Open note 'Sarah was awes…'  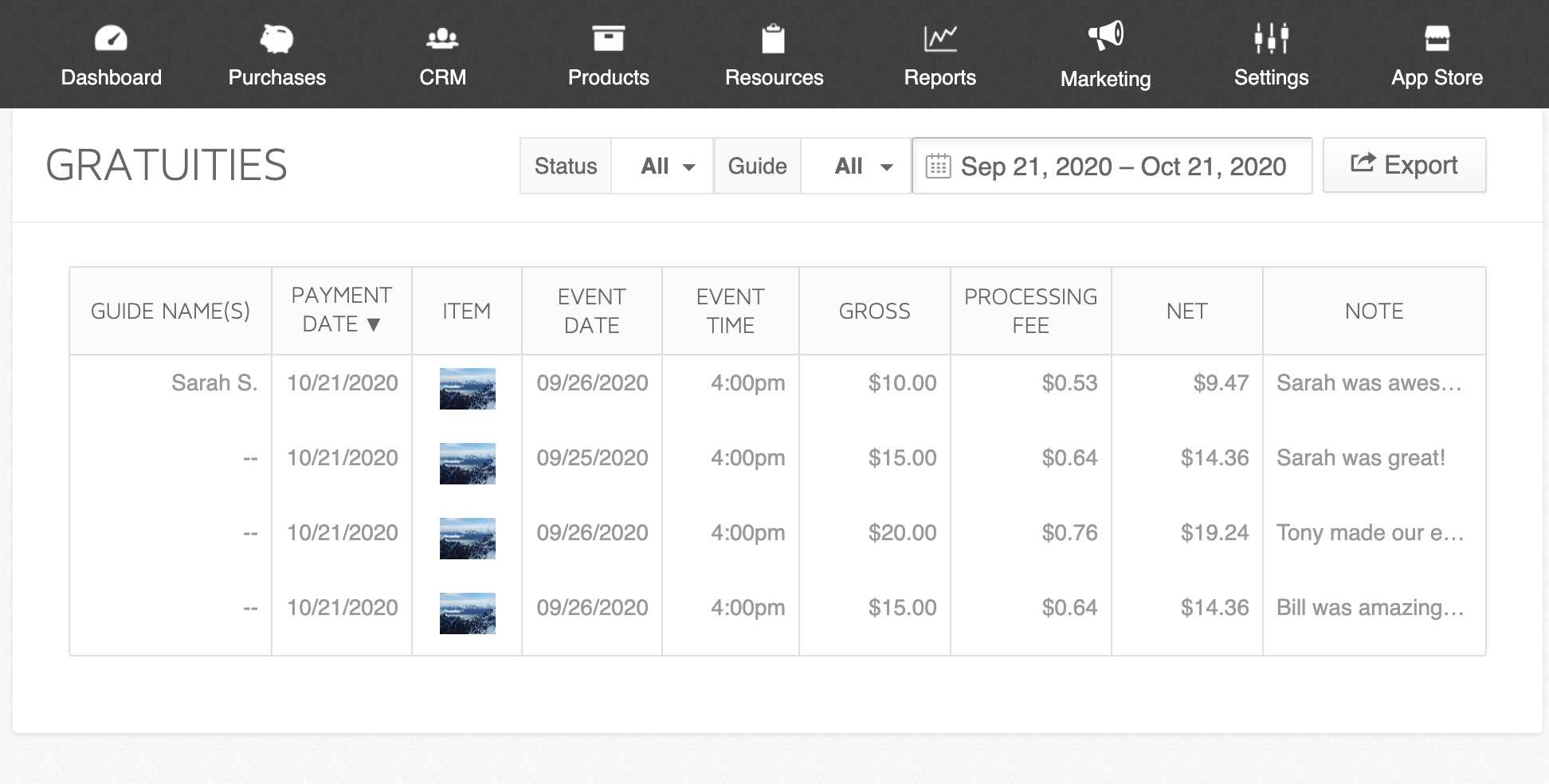coord(1369,383)
